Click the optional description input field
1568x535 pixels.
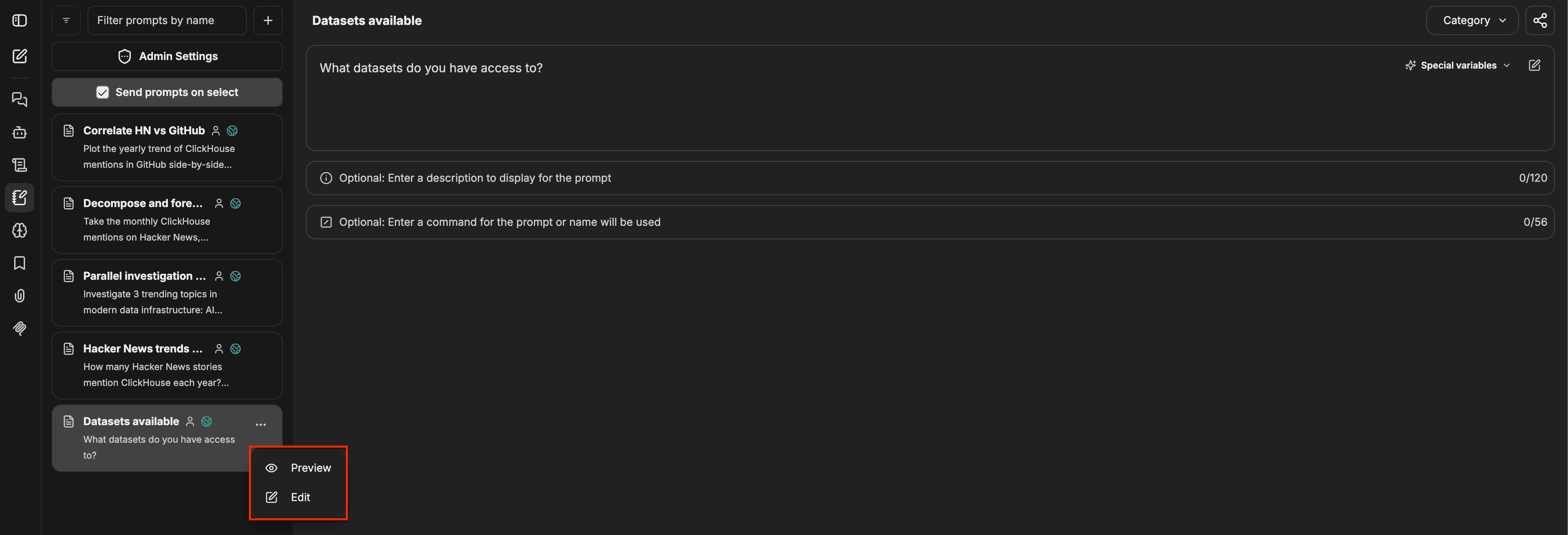click(x=930, y=178)
